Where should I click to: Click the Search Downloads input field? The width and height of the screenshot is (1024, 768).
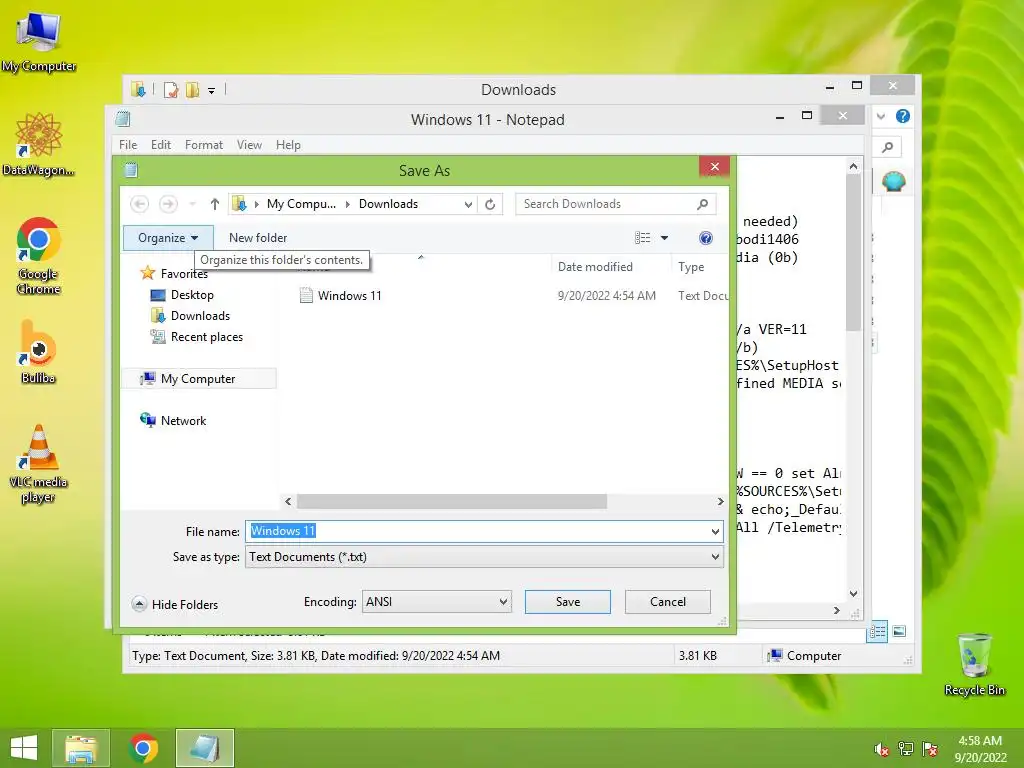pos(615,204)
